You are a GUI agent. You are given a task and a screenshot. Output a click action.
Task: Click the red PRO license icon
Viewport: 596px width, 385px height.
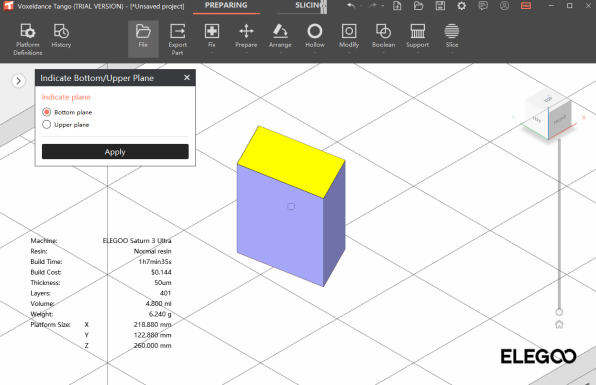tap(526, 6)
